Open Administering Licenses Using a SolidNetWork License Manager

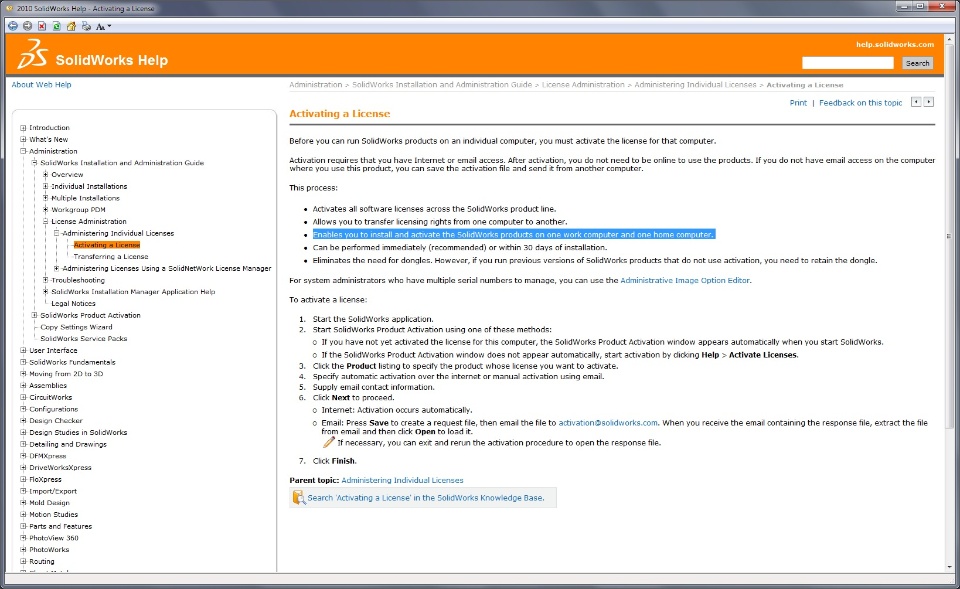pyautogui.click(x=167, y=268)
